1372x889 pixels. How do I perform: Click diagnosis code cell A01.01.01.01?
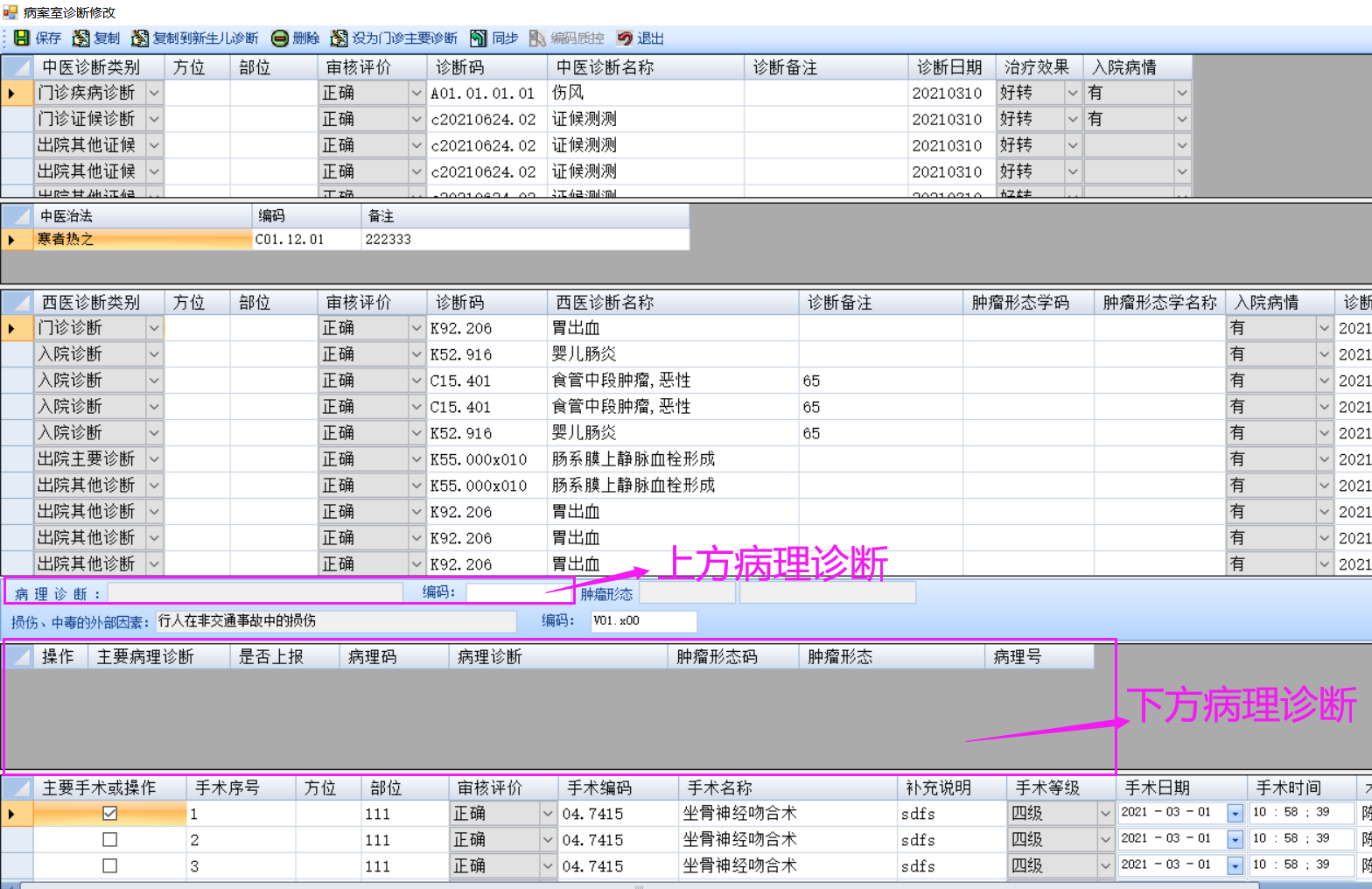[487, 93]
